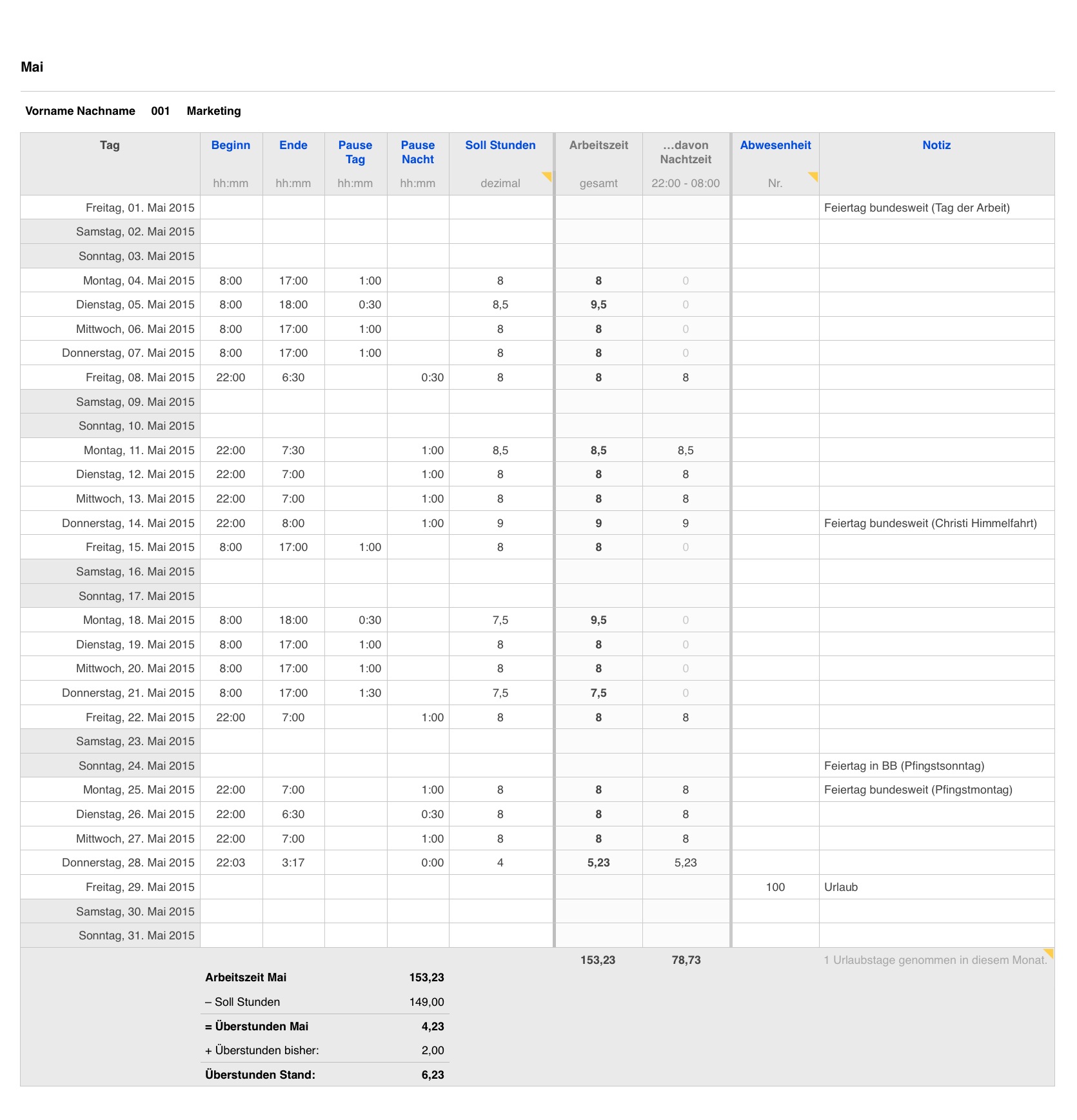
Task: Select the Urlaub note on Freitag, 29. Mai
Action: [x=841, y=887]
